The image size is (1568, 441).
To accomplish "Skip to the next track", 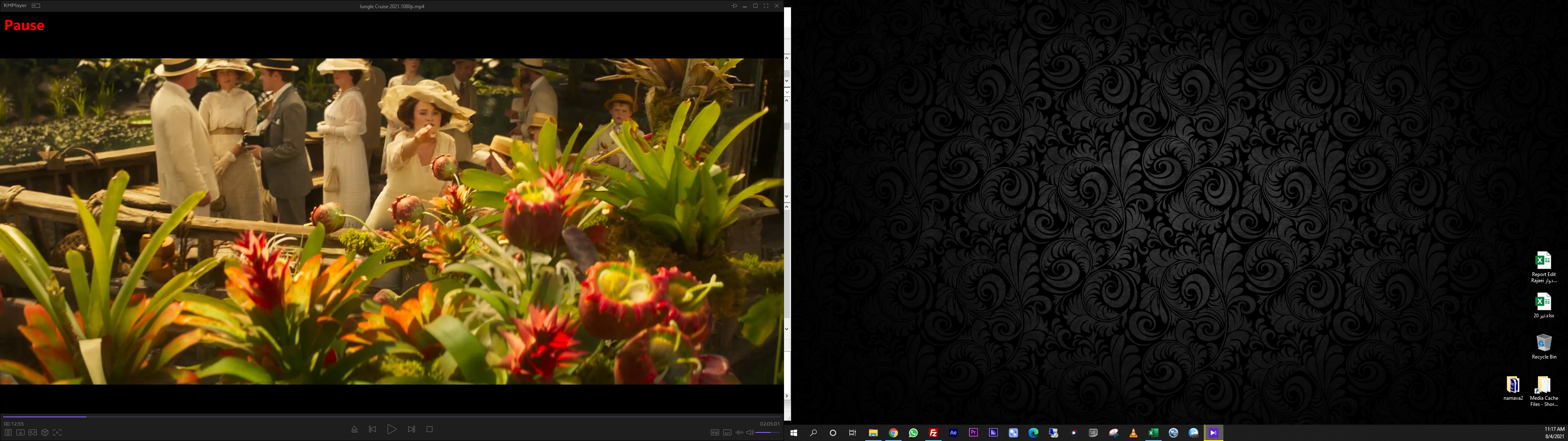I will [412, 430].
